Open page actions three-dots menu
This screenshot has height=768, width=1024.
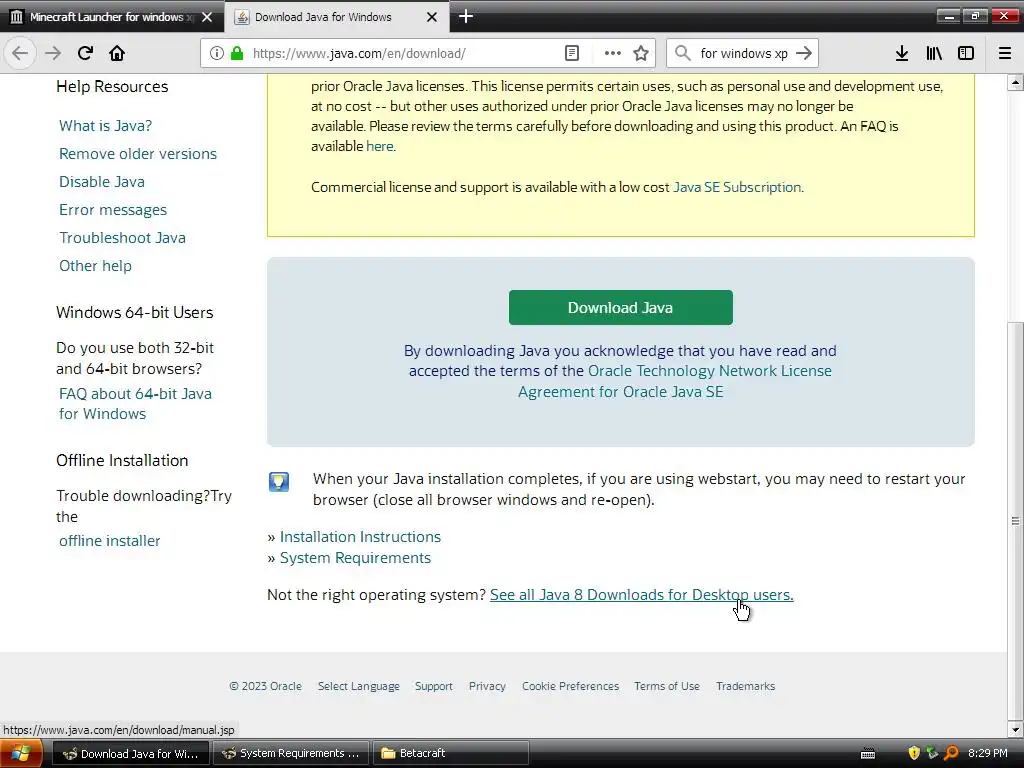pyautogui.click(x=613, y=53)
